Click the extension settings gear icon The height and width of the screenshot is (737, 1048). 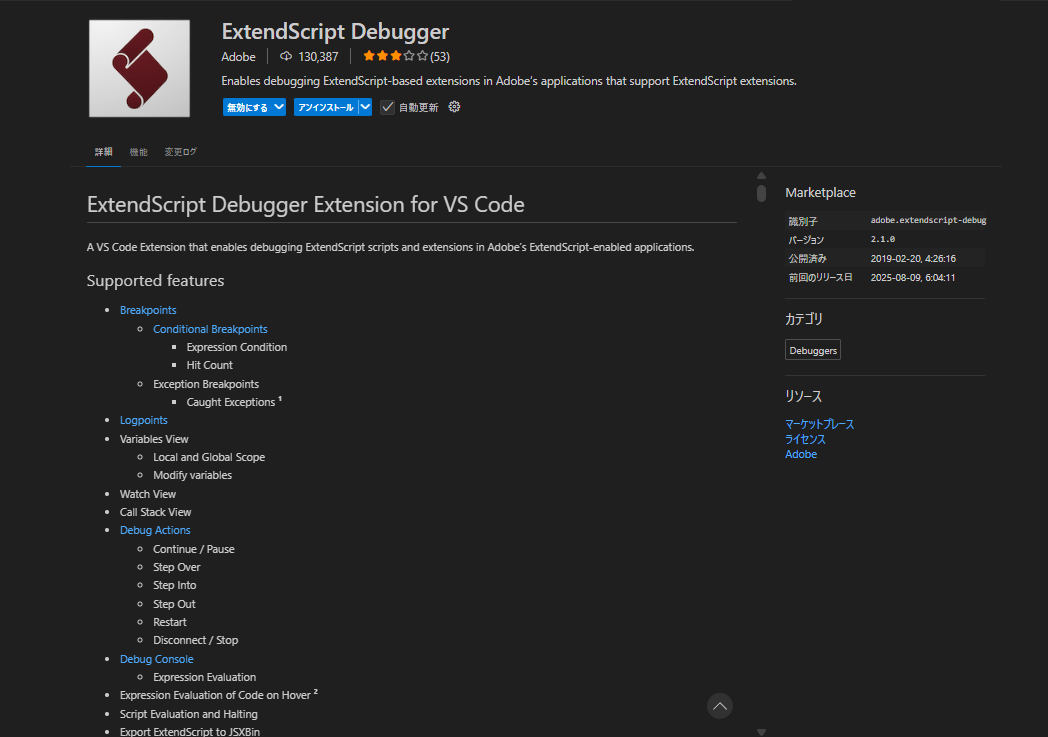pos(454,107)
